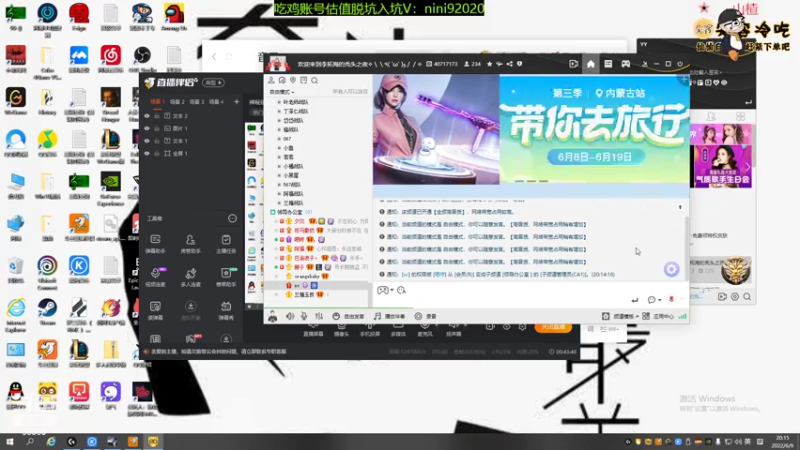The image size is (800, 450).
Task: Open dropdown next to game controller in chat input
Action: [392, 290]
